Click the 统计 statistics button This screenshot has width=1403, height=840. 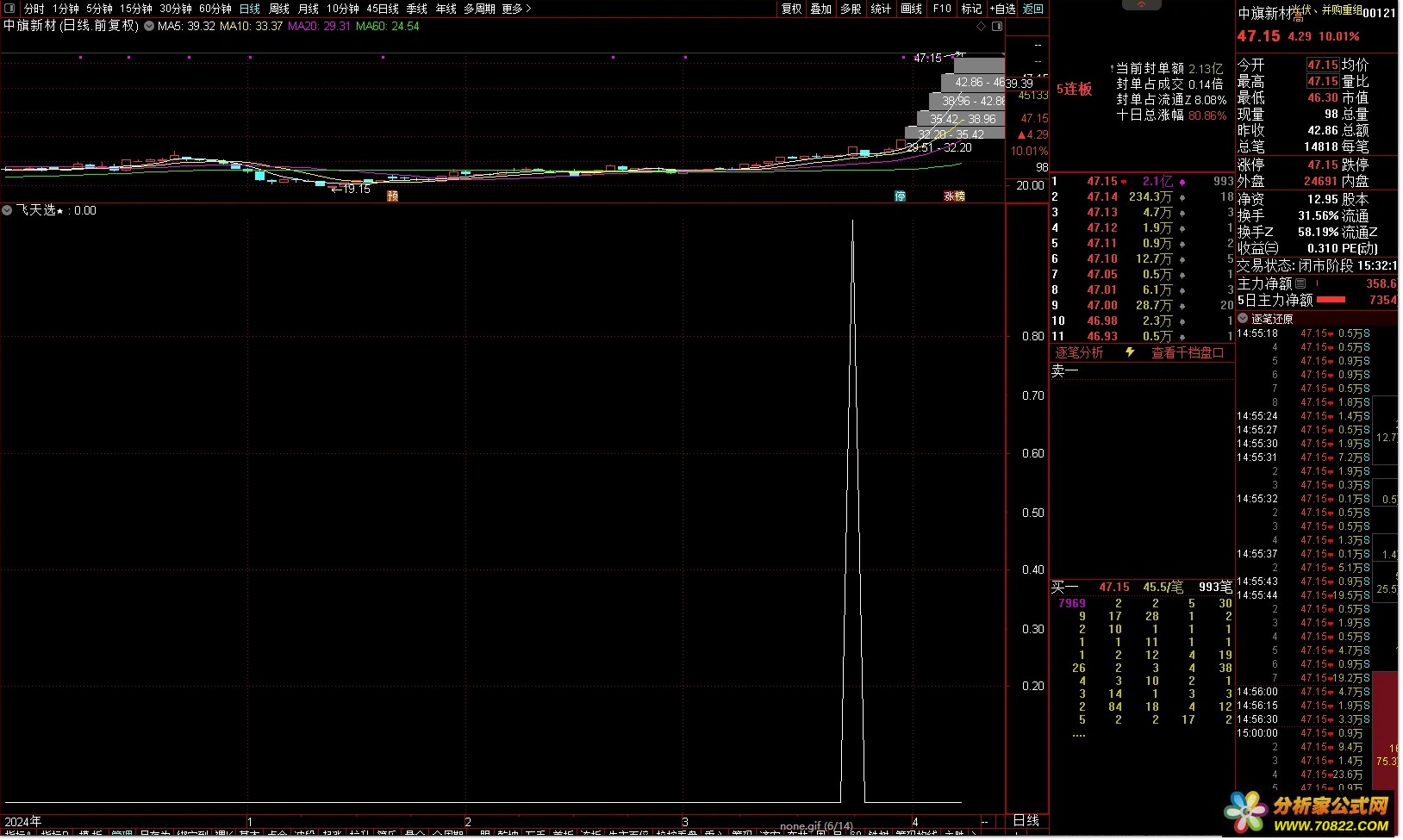[x=881, y=9]
